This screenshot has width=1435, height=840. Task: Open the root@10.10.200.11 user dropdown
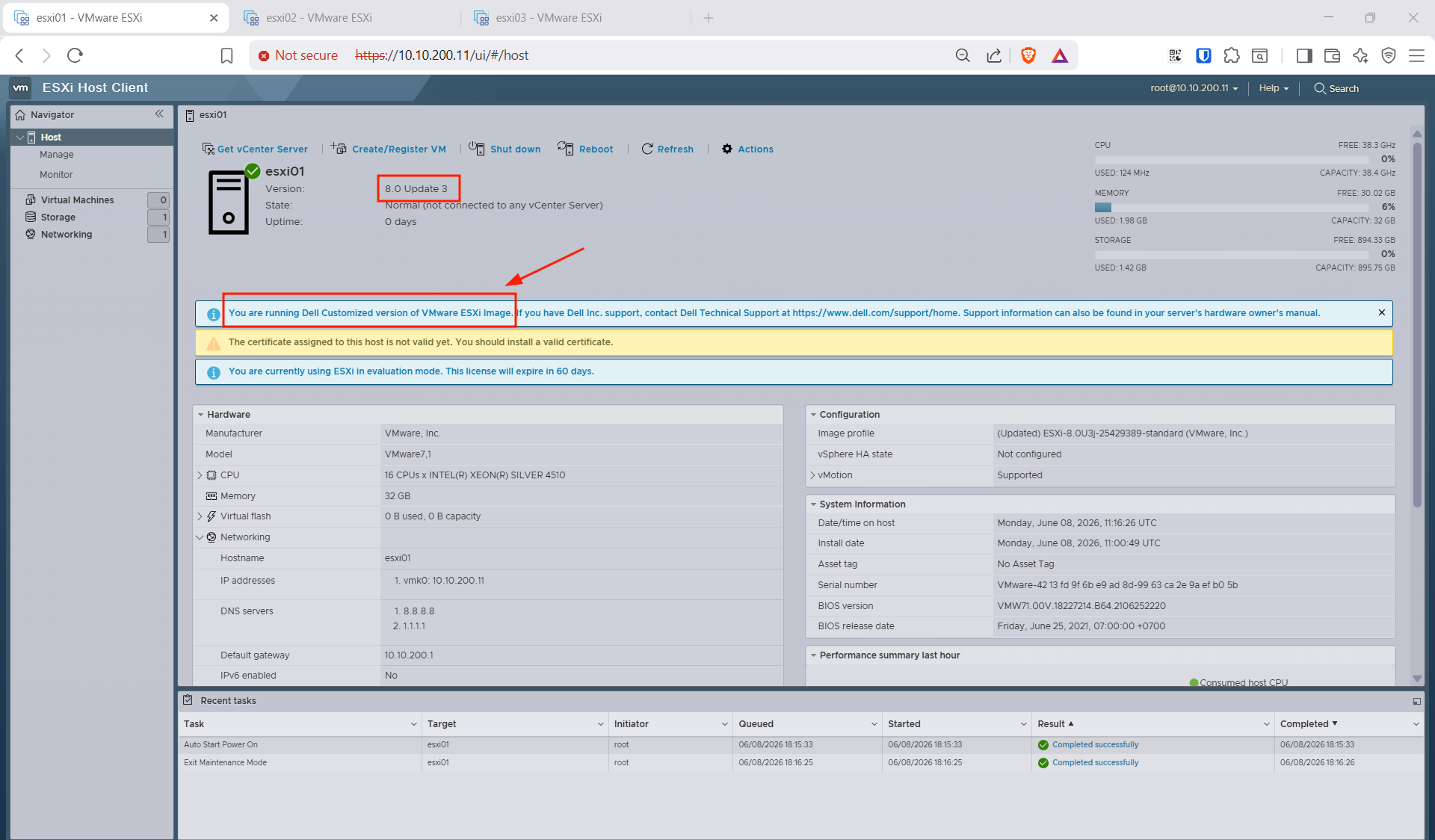coord(1194,88)
